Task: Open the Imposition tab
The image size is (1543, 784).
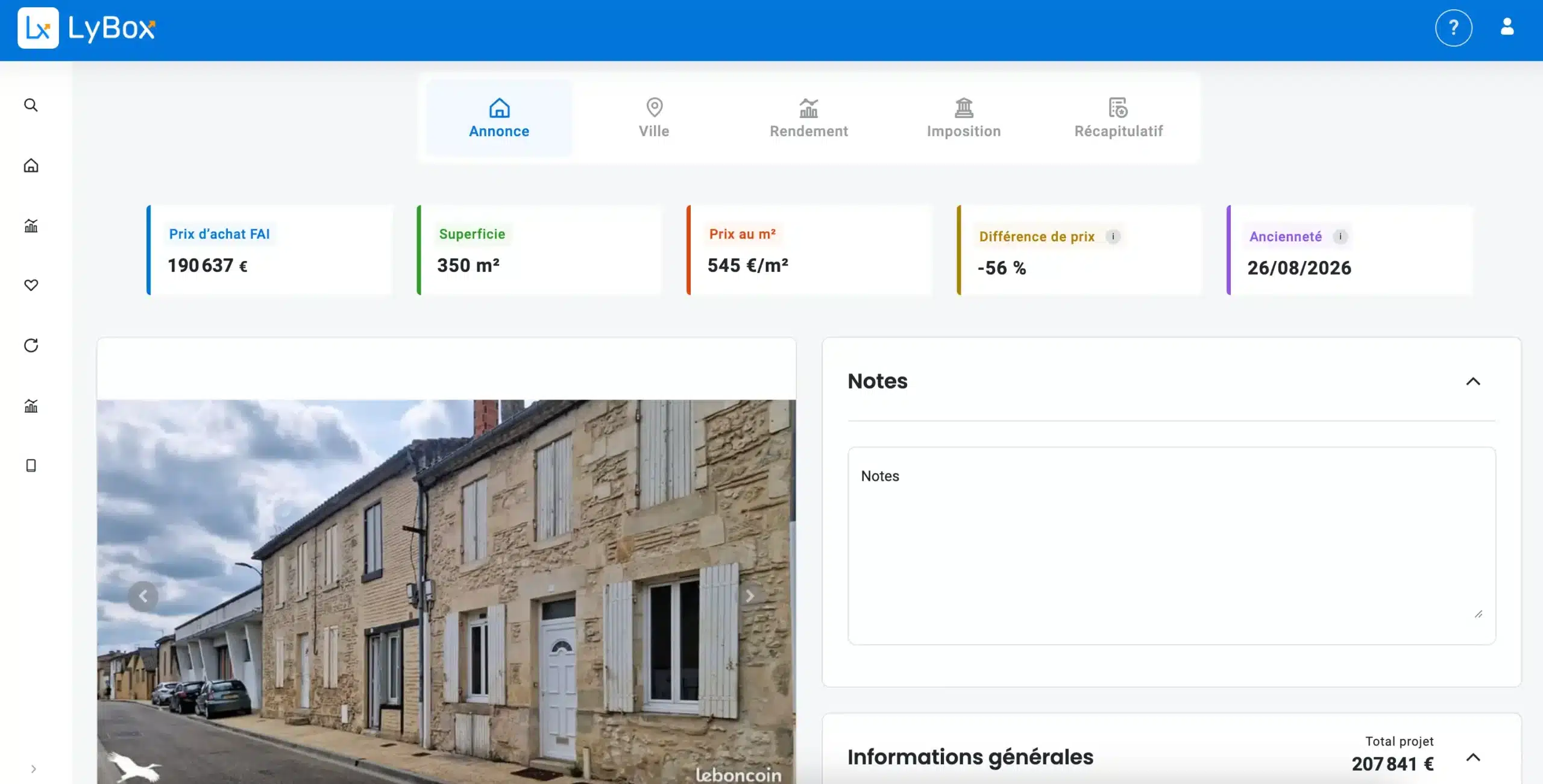Action: pyautogui.click(x=963, y=118)
